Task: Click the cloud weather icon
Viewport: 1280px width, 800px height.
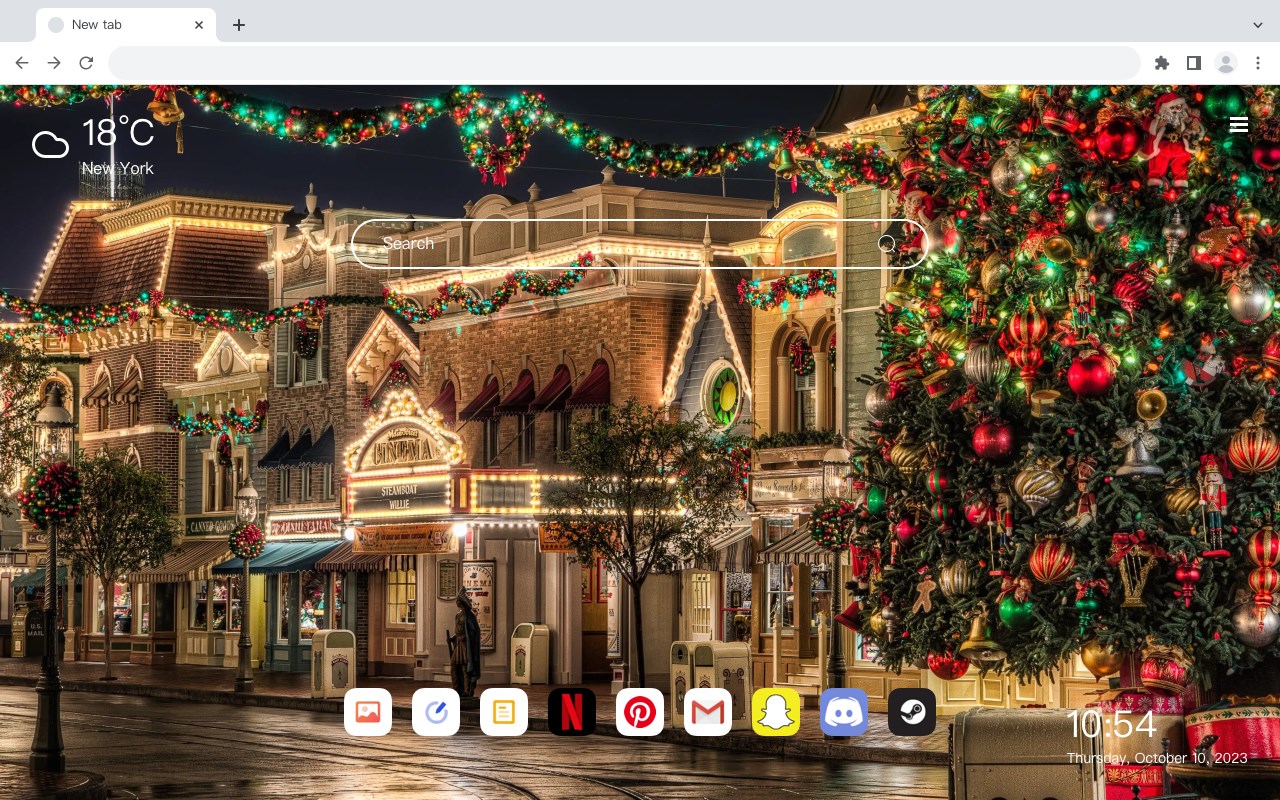Action: [50, 145]
